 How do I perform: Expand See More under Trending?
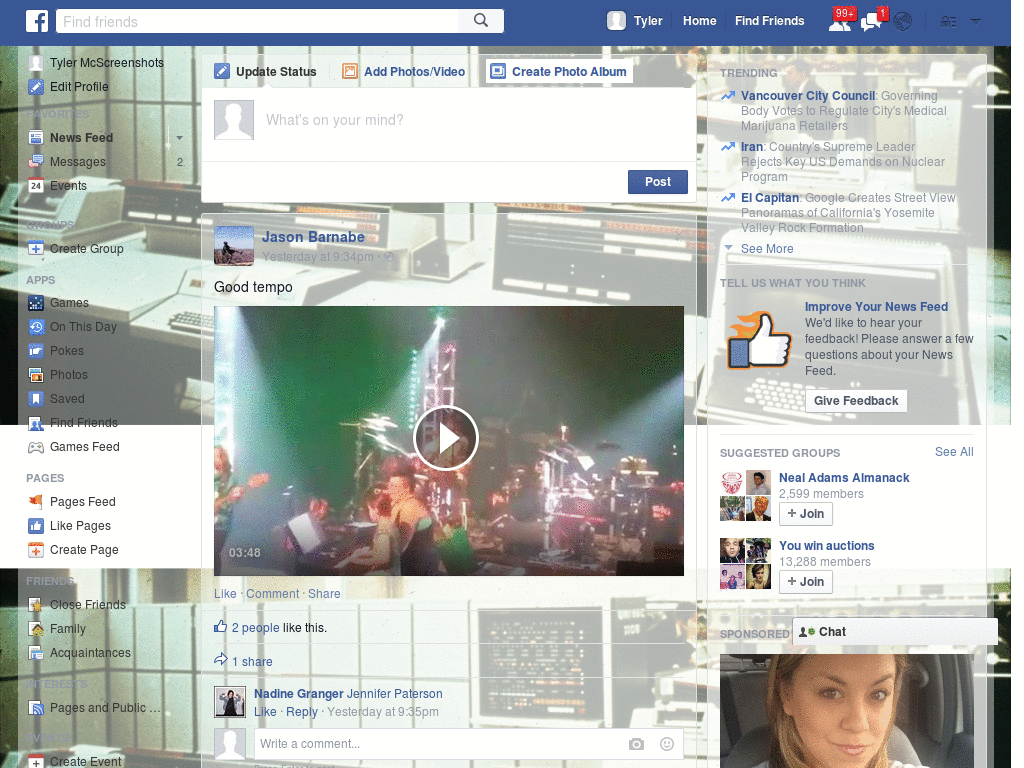coord(767,249)
